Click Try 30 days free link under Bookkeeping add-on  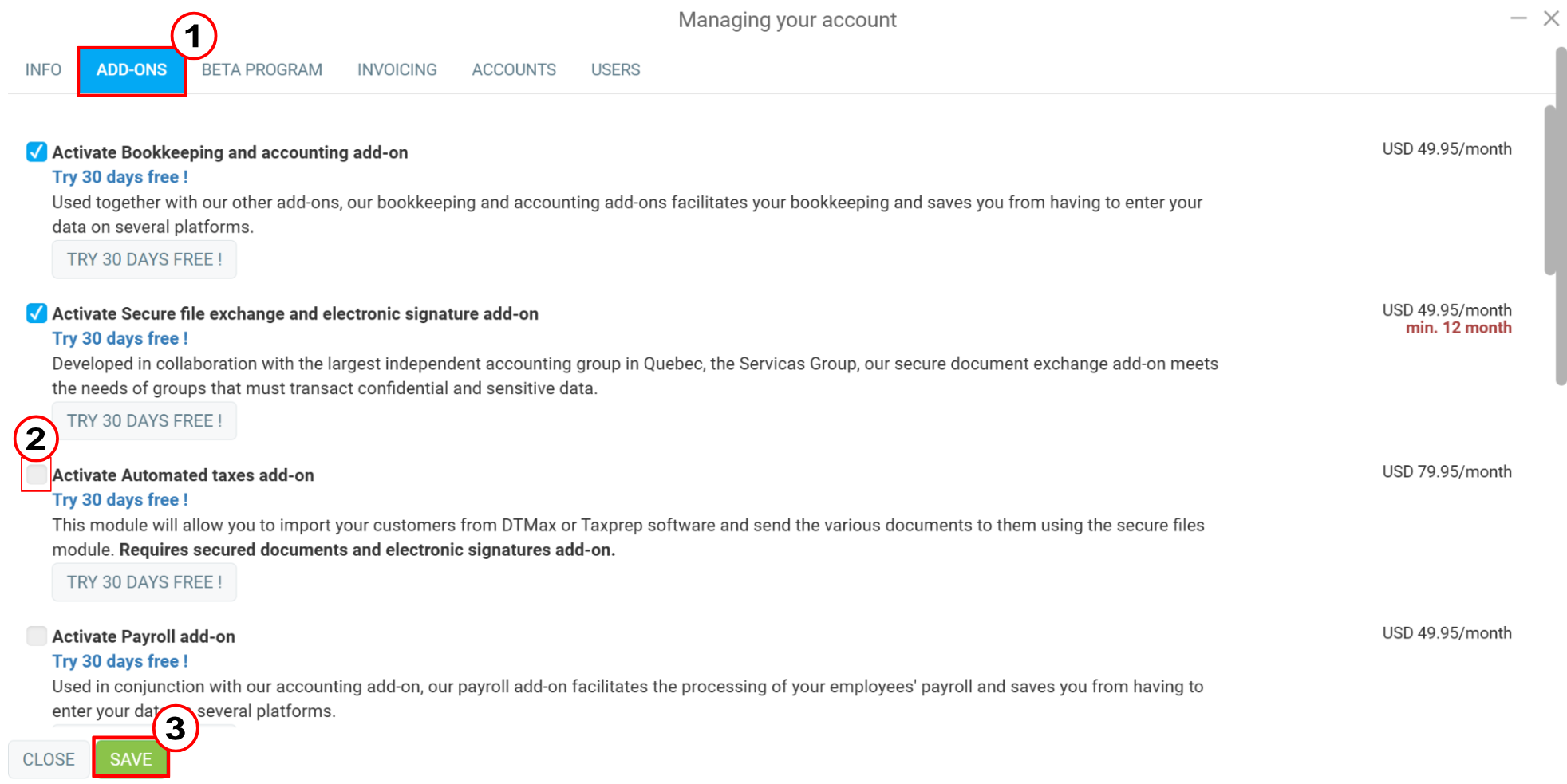[120, 177]
